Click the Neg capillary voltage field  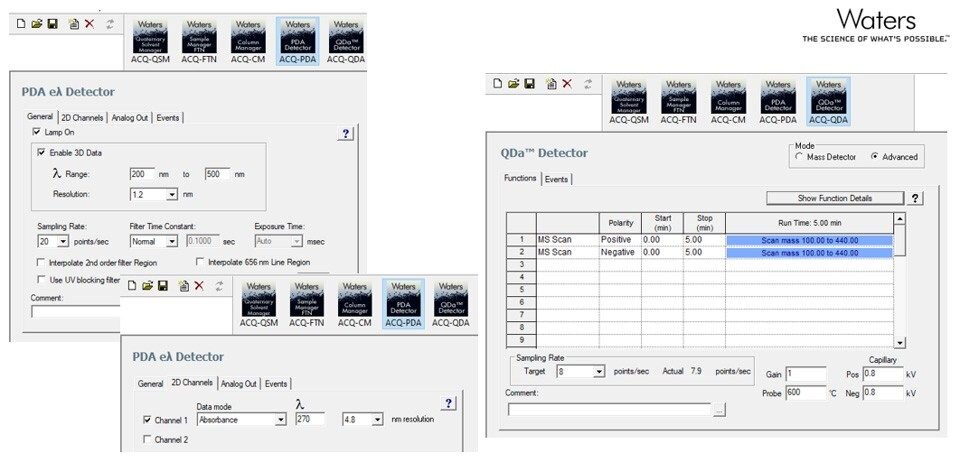[x=883, y=393]
